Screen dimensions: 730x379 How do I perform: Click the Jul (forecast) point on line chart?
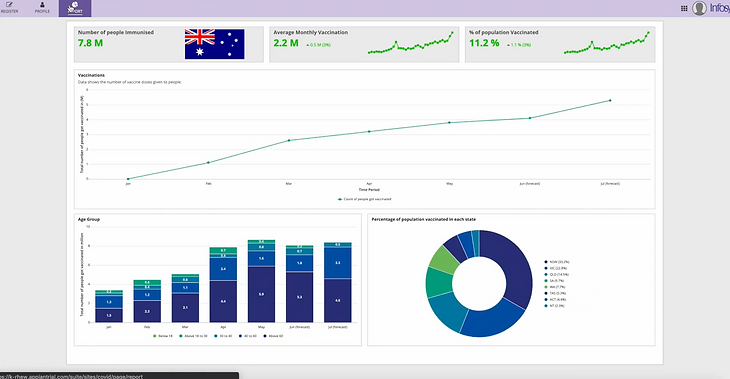610,100
